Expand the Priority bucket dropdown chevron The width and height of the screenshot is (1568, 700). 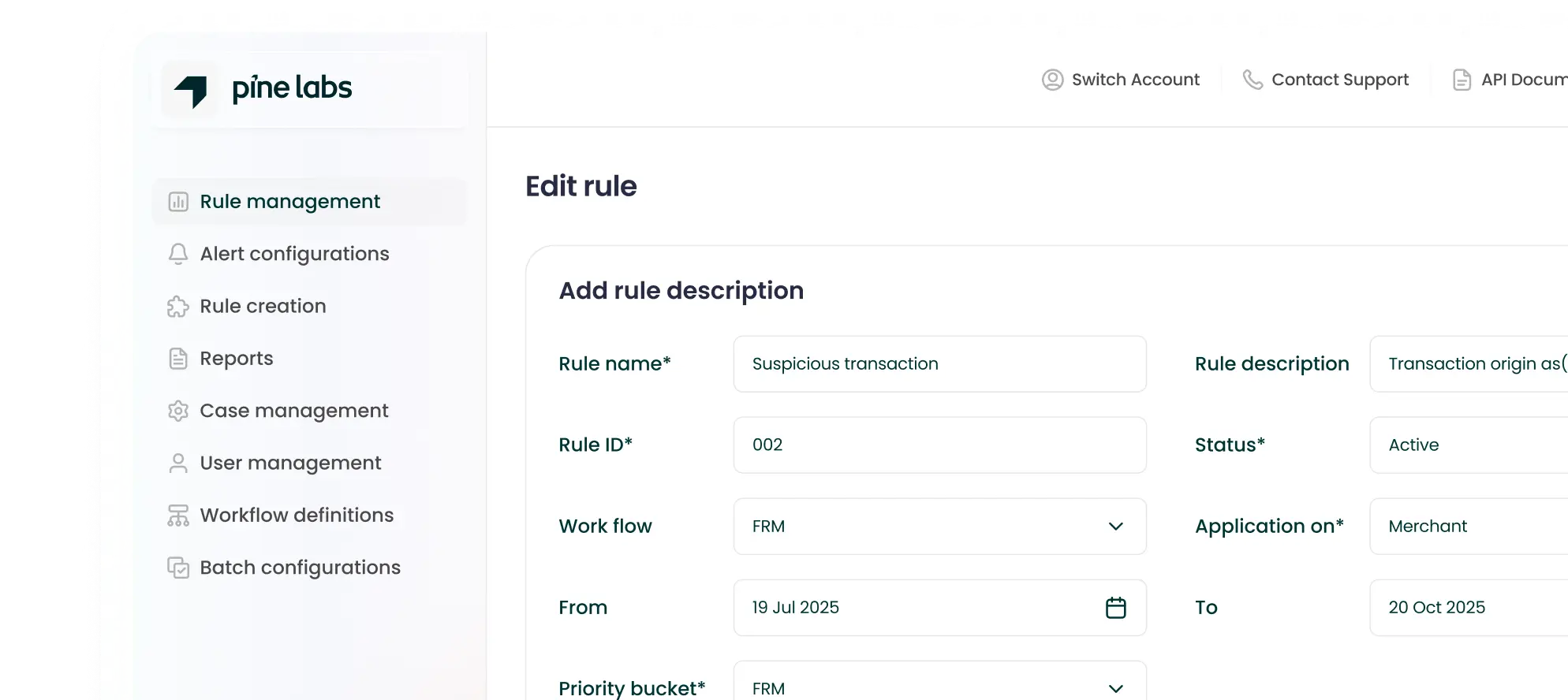point(1115,688)
